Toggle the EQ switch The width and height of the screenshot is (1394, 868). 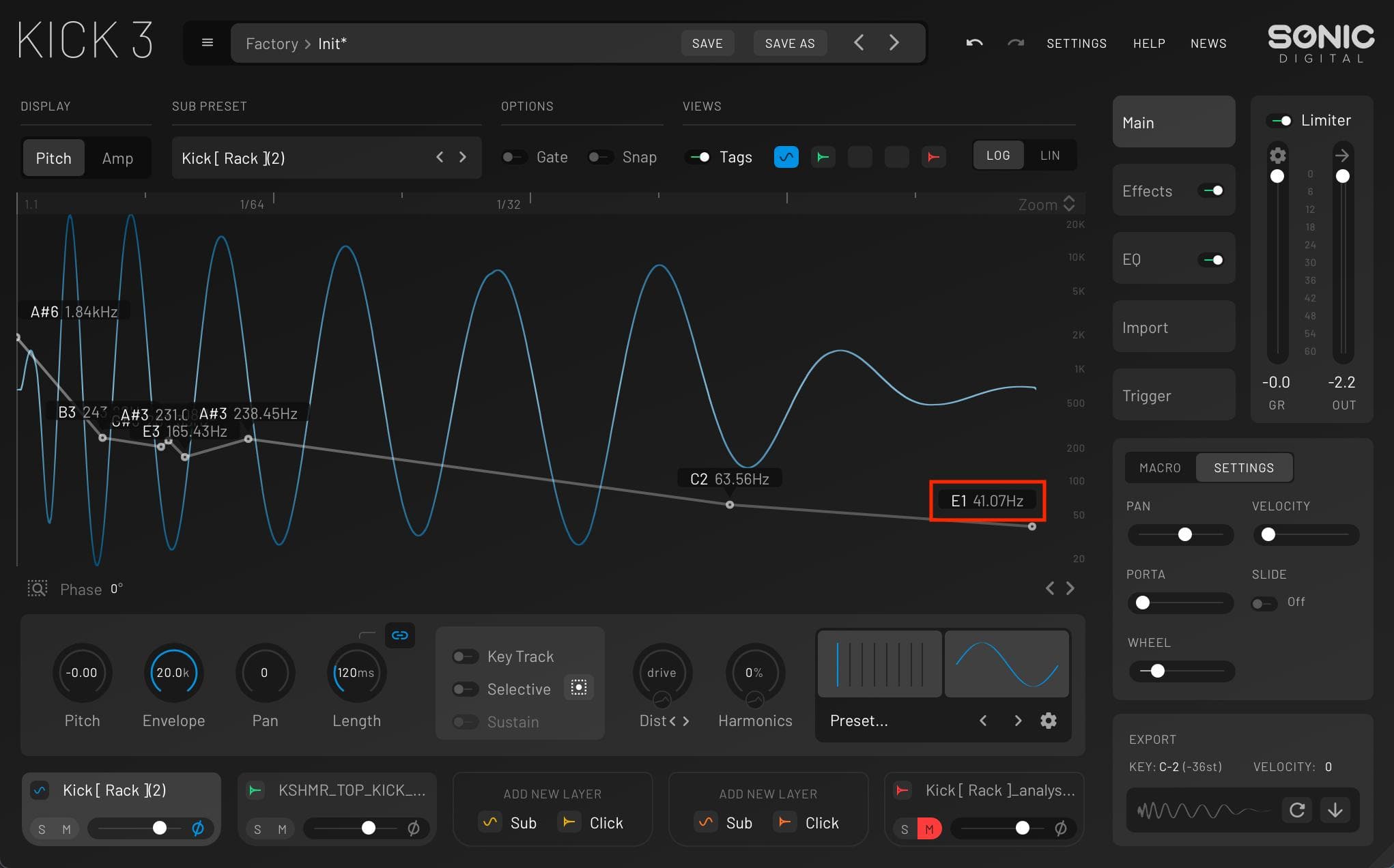[x=1212, y=259]
